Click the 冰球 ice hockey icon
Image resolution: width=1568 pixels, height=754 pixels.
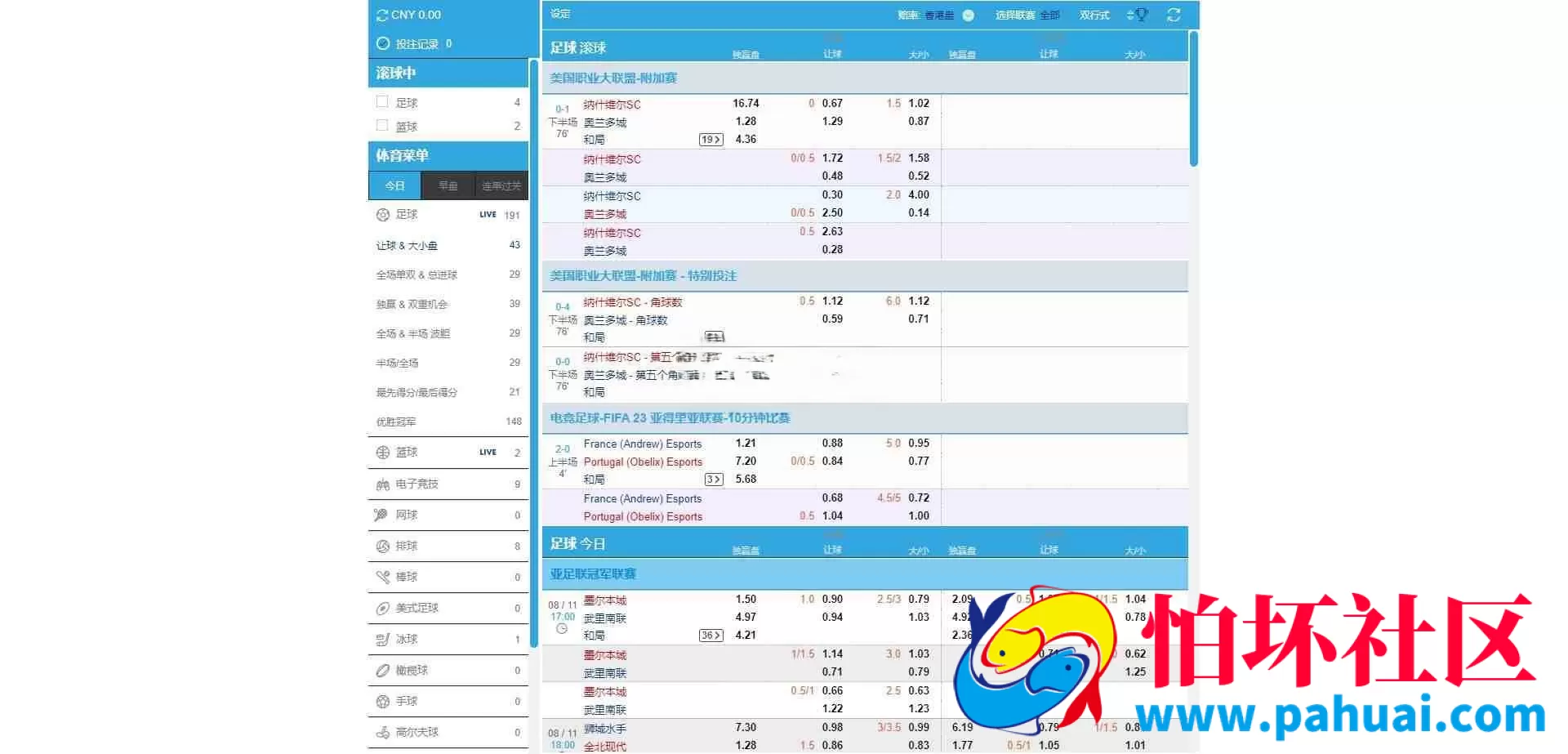382,640
